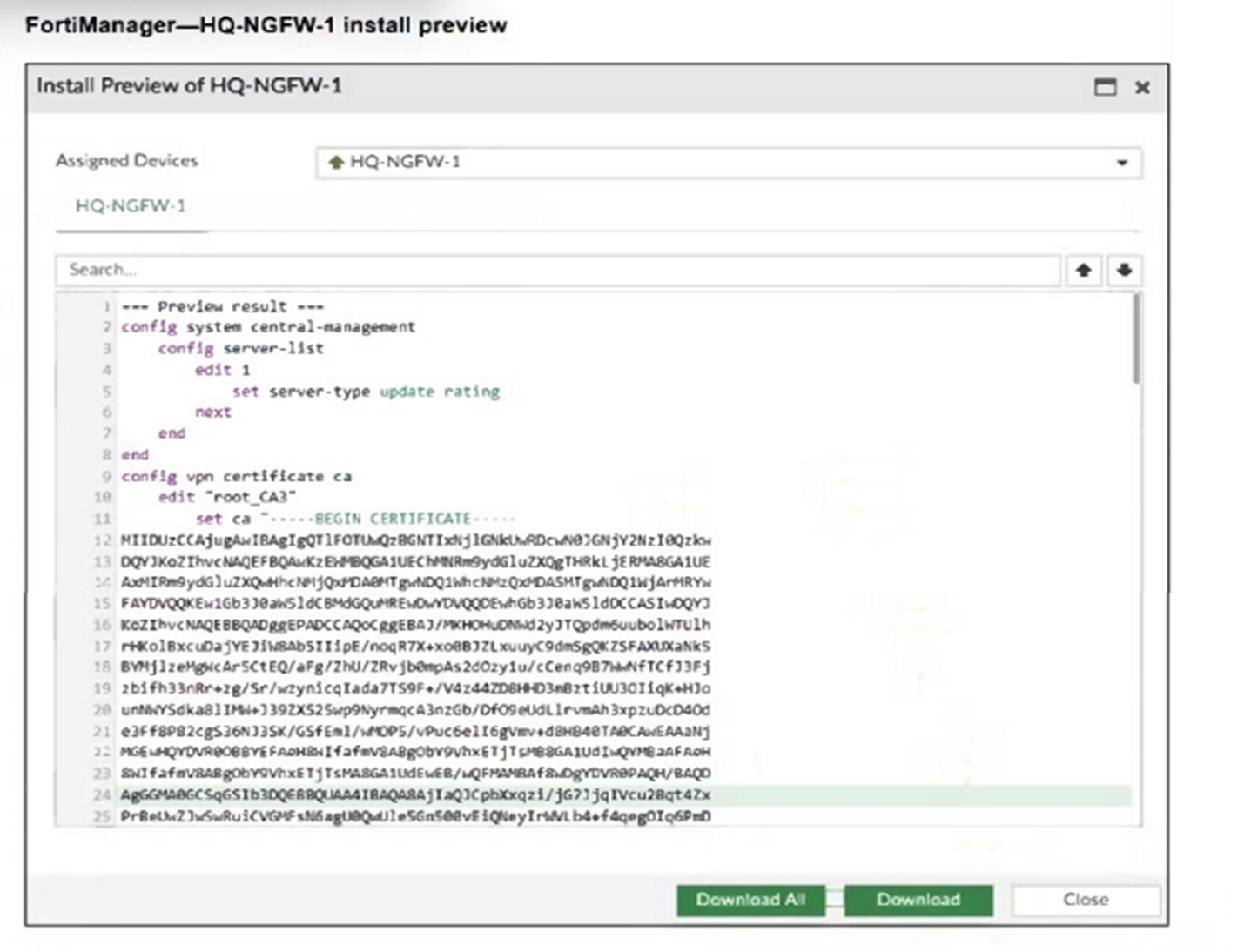This screenshot has width=1258, height=952.
Task: Click the edit "root_CA3" line
Action: [227, 497]
